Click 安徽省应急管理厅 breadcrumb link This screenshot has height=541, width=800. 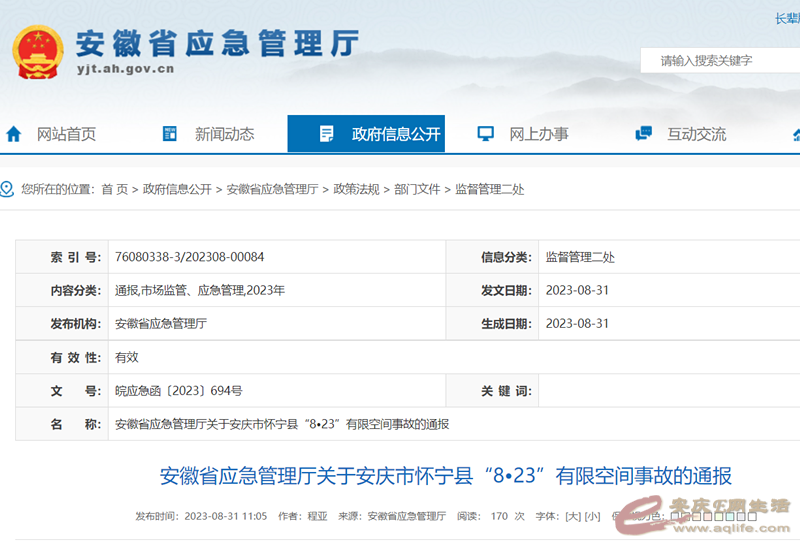tap(272, 189)
